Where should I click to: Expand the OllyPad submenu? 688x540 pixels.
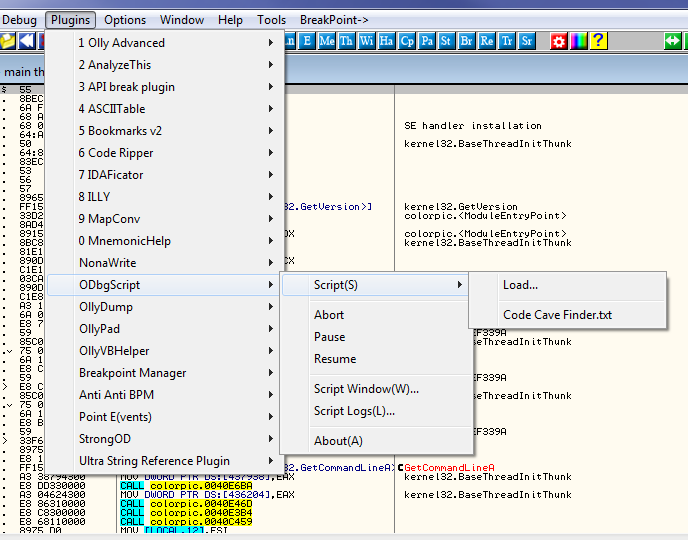click(165, 329)
